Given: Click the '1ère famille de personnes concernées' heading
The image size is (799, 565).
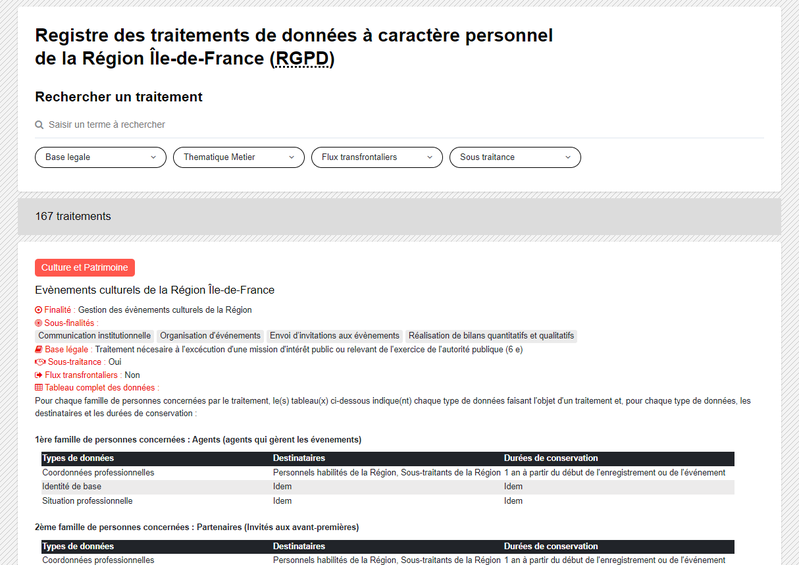Looking at the screenshot, I should coord(198,440).
